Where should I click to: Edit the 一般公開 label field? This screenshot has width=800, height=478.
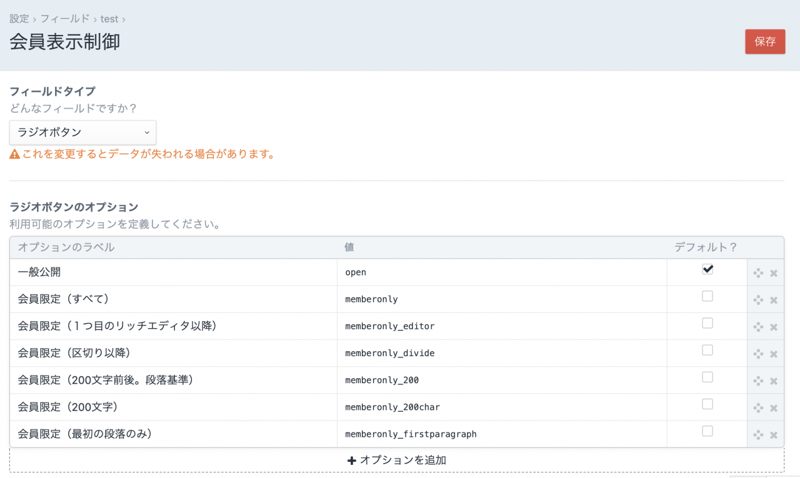(173, 272)
